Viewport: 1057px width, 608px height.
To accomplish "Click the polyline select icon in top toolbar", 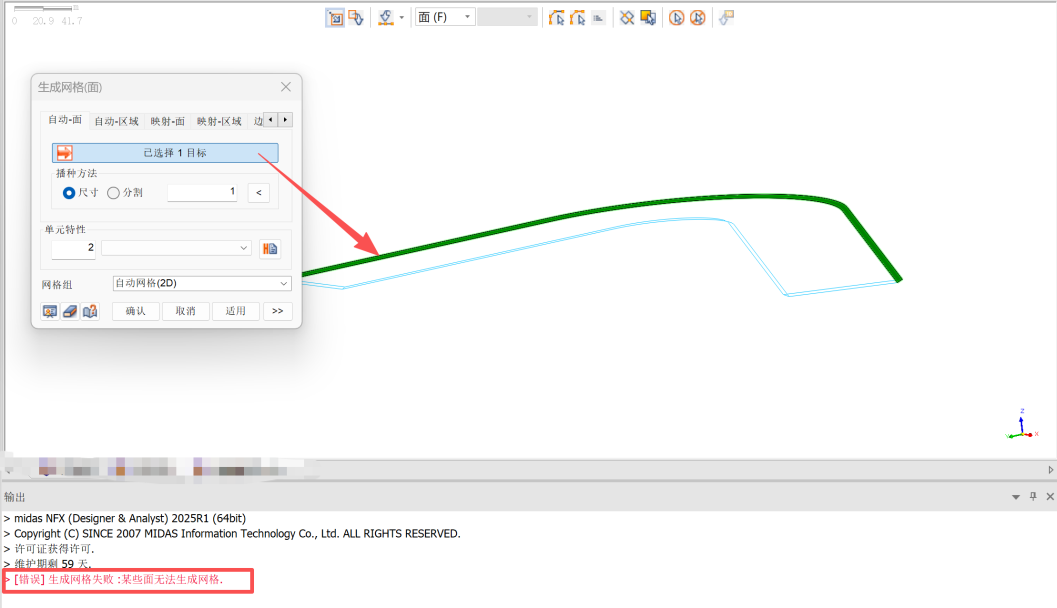I will pos(557,18).
